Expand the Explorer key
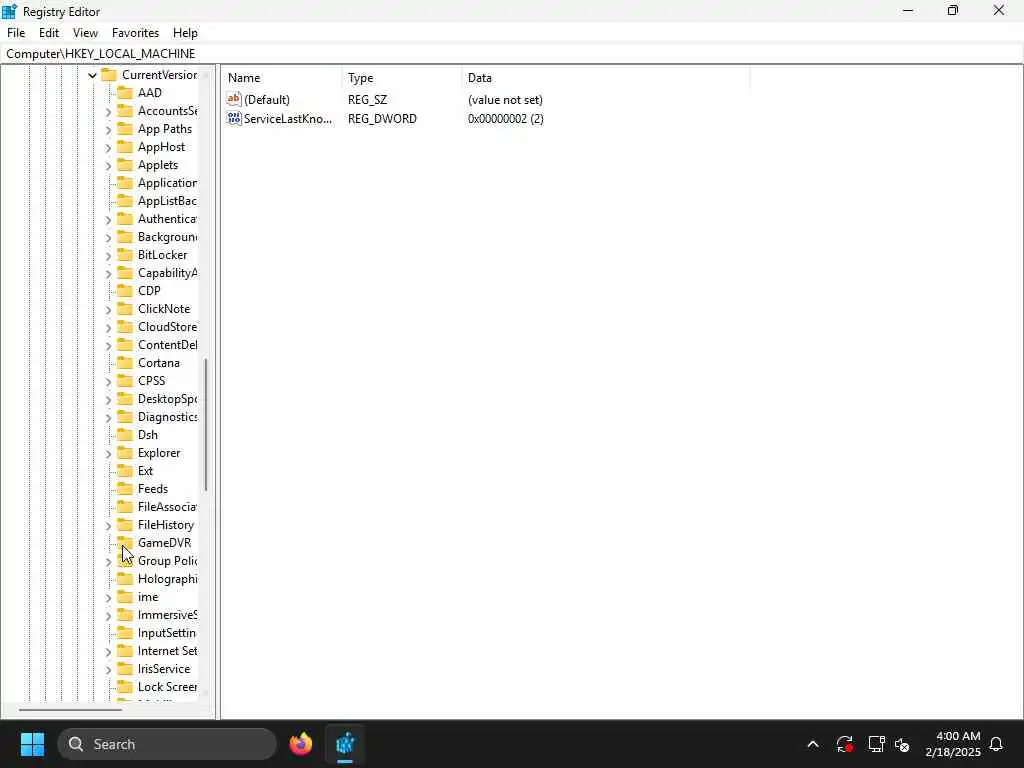 [108, 453]
